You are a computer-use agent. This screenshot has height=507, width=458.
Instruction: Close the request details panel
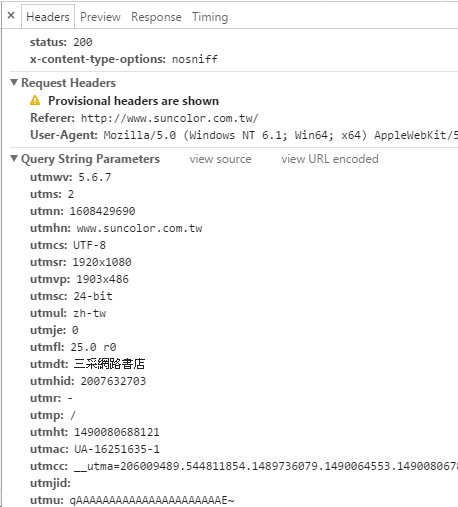tap(11, 15)
